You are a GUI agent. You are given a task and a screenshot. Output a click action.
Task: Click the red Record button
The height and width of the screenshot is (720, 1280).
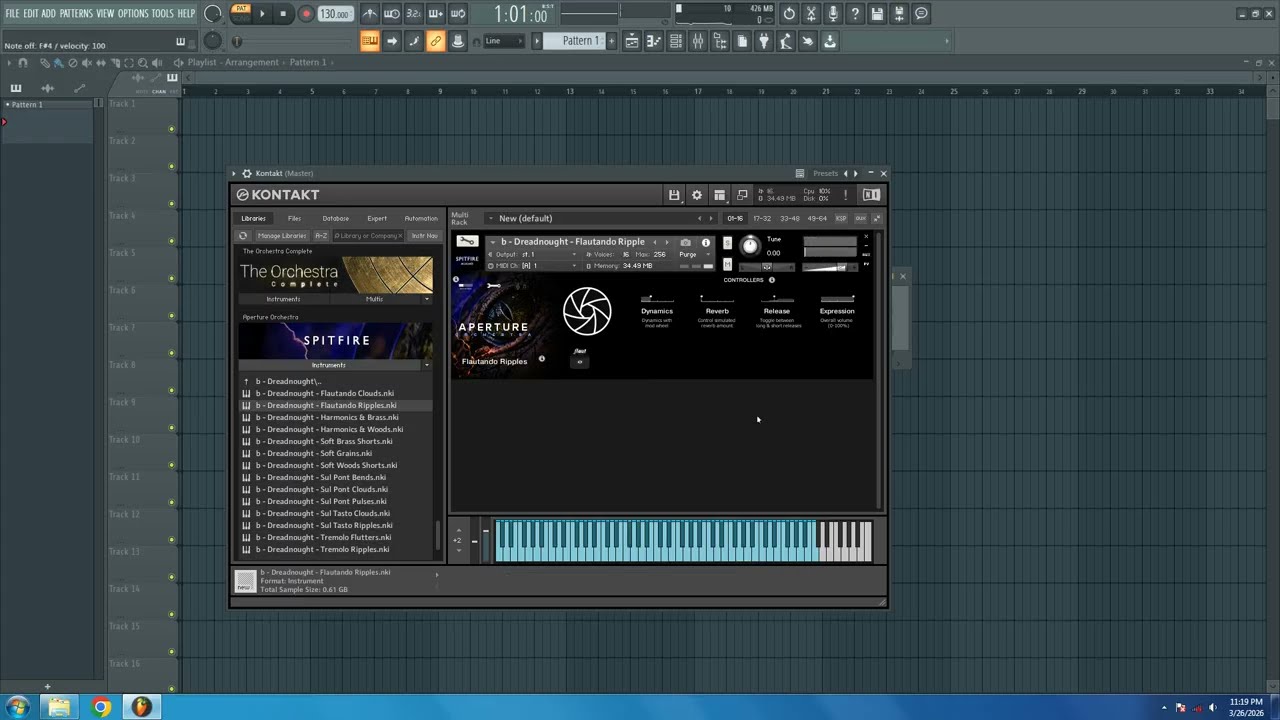306,14
